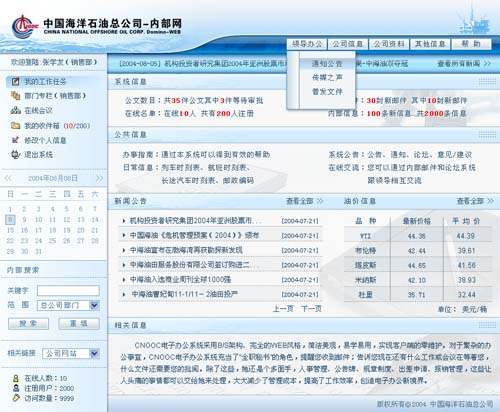This screenshot has width=500, height=412.
Task: Click the 修改个人信息 edit icon
Action: [15, 140]
